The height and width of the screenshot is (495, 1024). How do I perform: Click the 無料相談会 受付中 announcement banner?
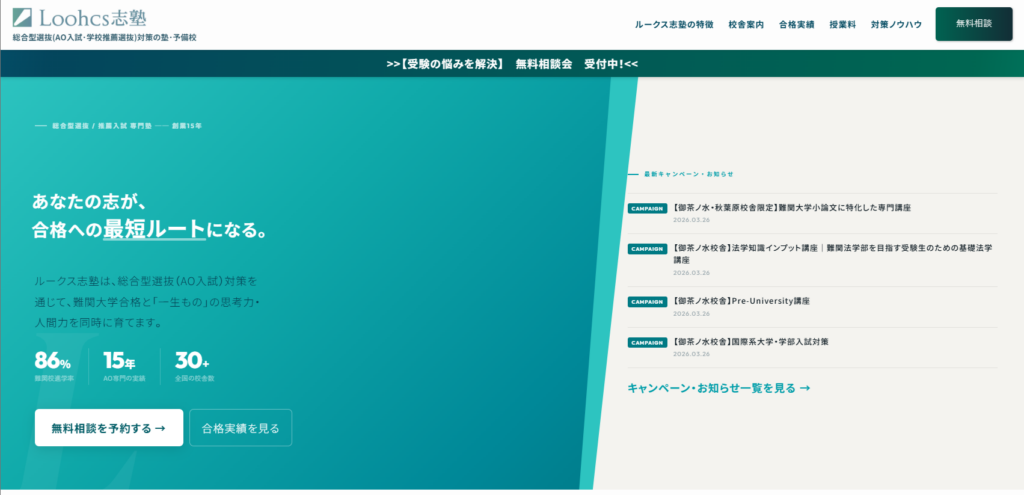[x=512, y=64]
